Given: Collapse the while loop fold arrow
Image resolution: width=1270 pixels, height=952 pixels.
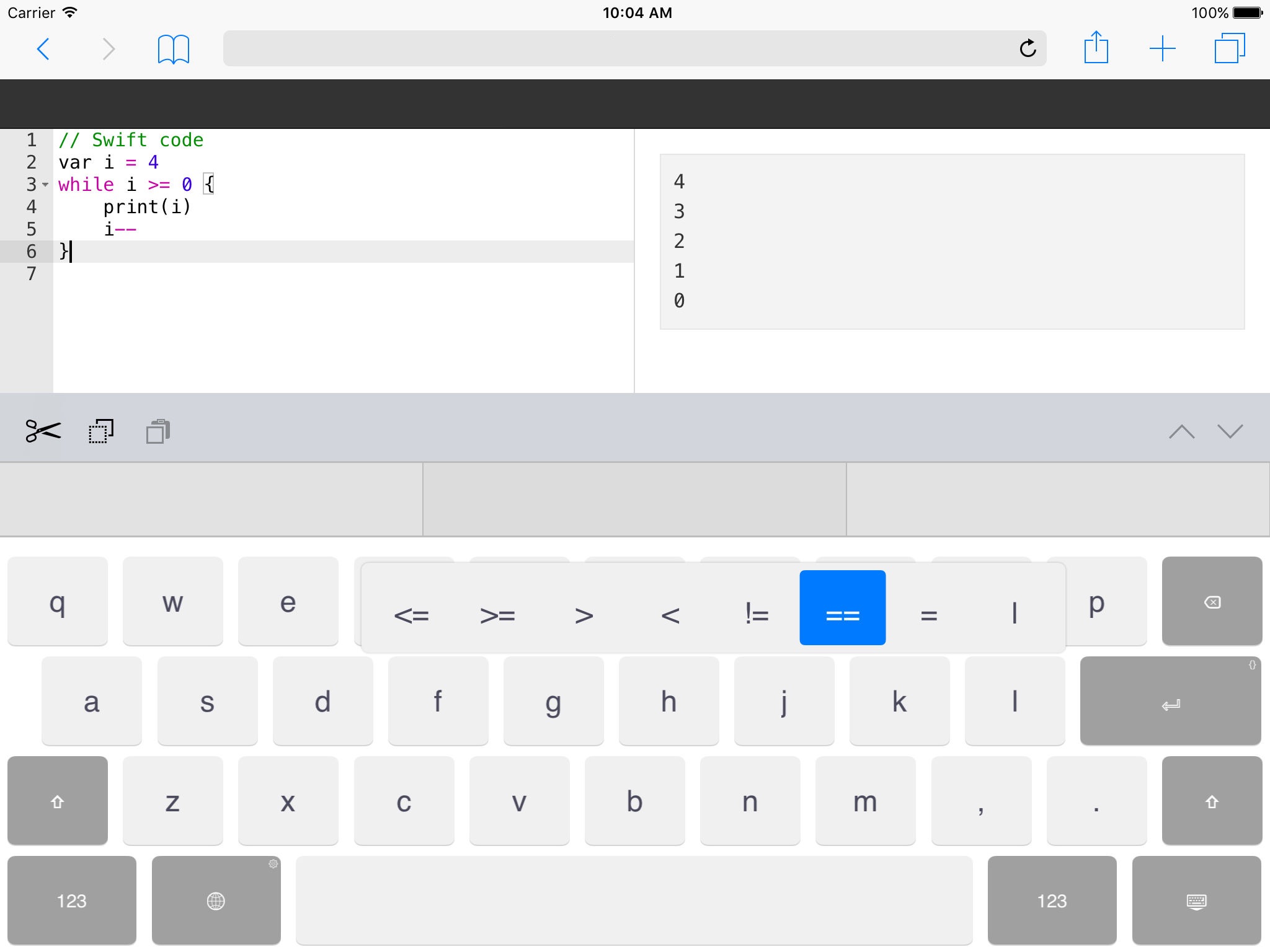Looking at the screenshot, I should [45, 185].
